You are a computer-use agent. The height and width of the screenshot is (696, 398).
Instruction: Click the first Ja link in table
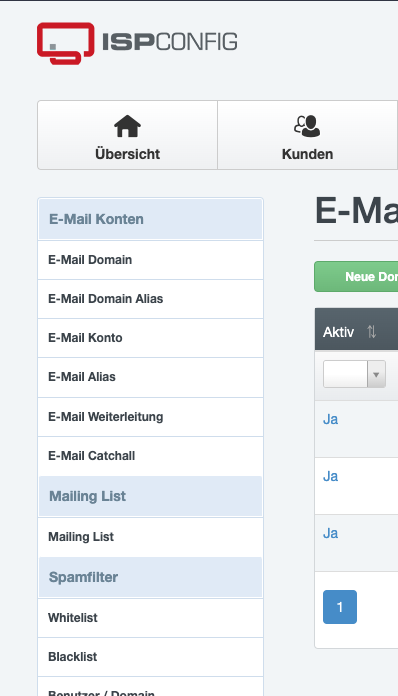pyautogui.click(x=331, y=419)
